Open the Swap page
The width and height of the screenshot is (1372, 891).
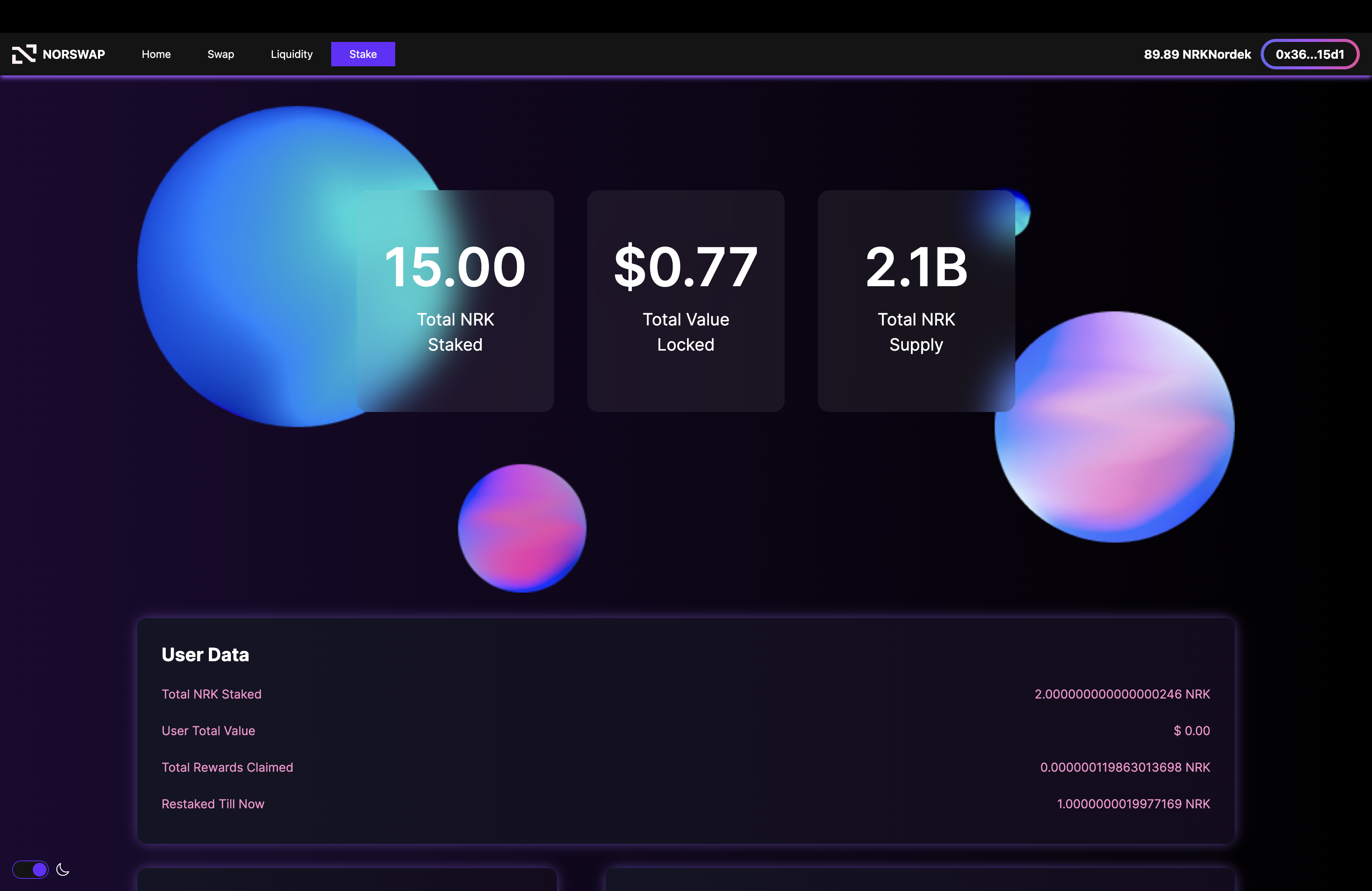[x=221, y=54]
